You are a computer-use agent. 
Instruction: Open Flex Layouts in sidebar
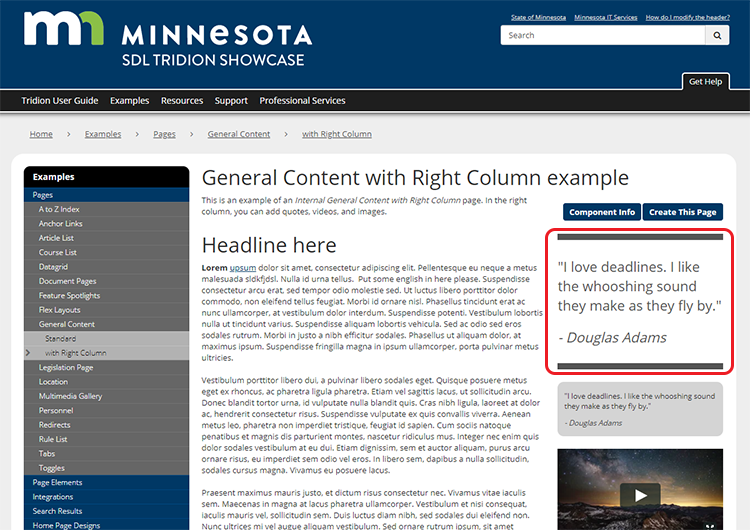click(x=107, y=309)
